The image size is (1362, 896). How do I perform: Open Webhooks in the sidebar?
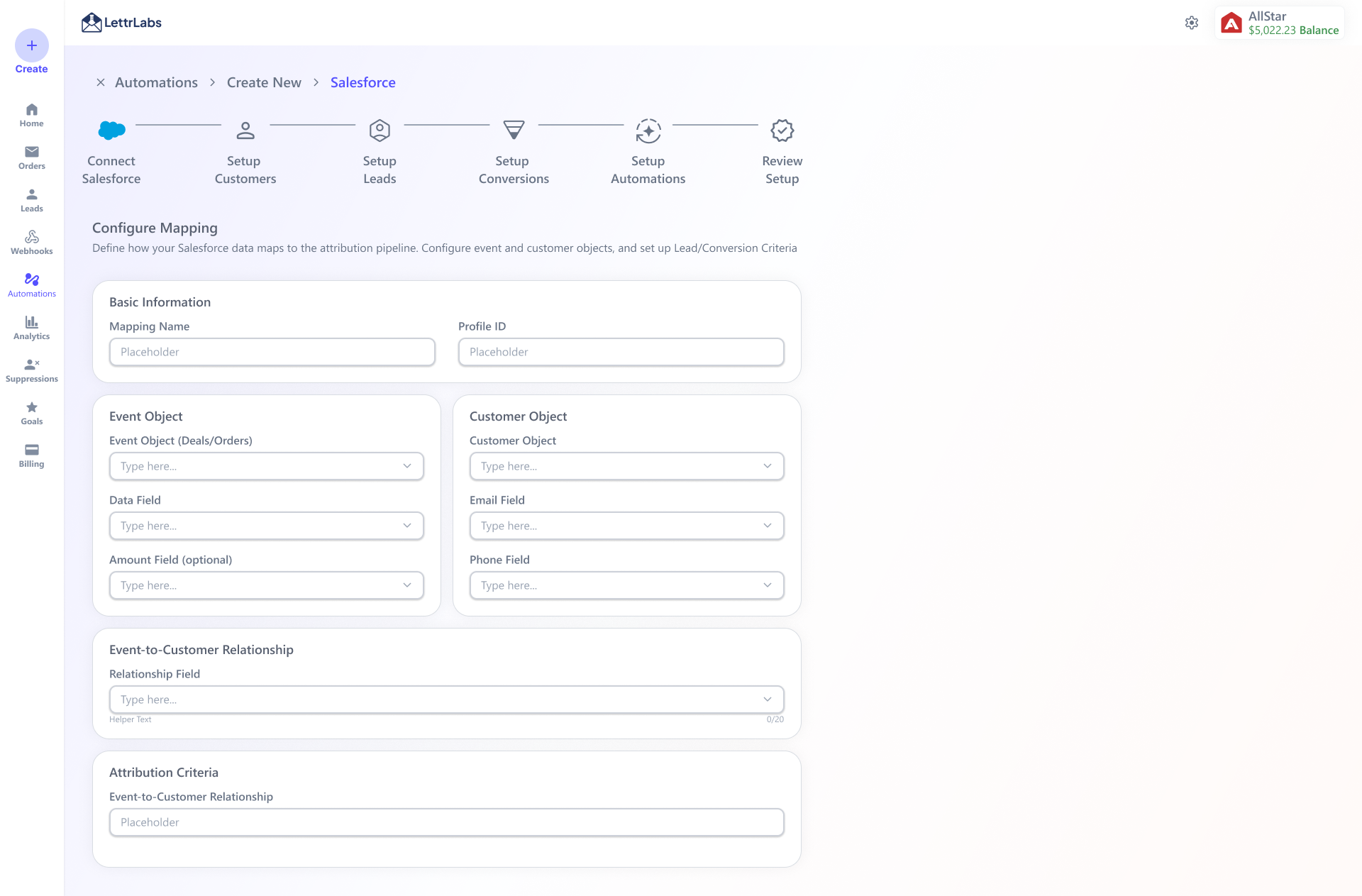pyautogui.click(x=32, y=243)
